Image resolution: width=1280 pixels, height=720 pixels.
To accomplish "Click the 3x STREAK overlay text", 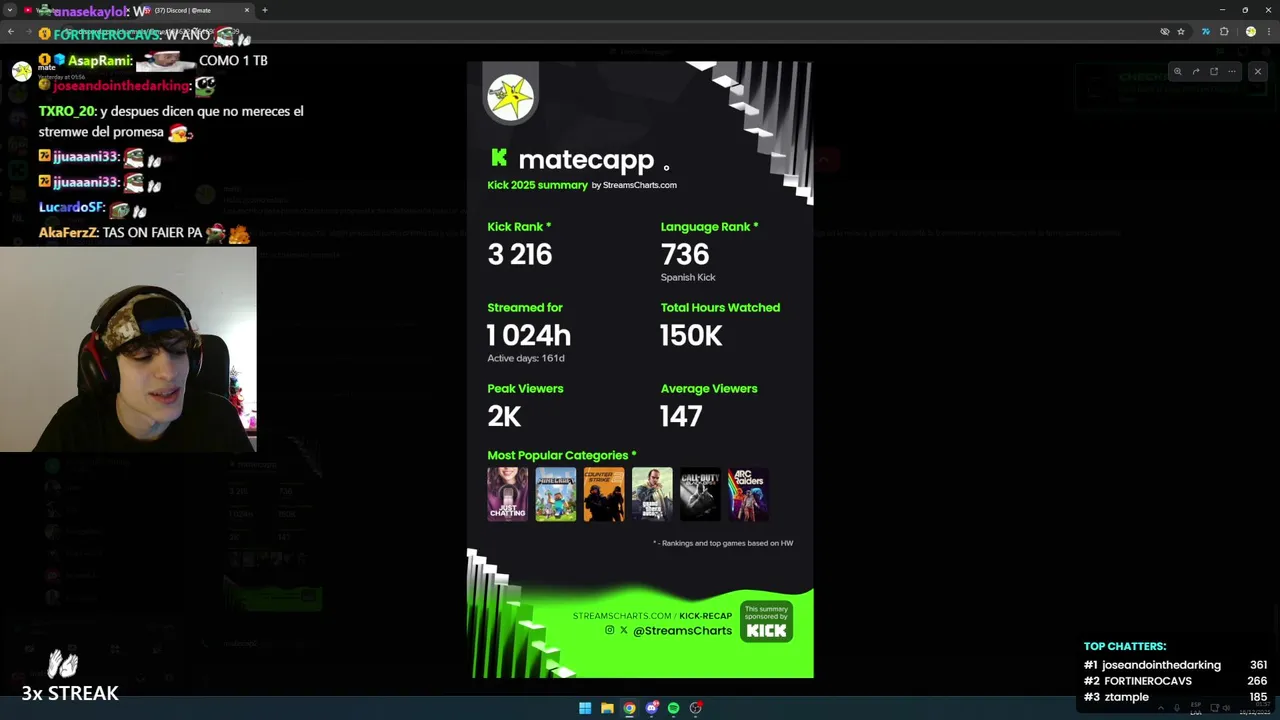I will (70, 693).
